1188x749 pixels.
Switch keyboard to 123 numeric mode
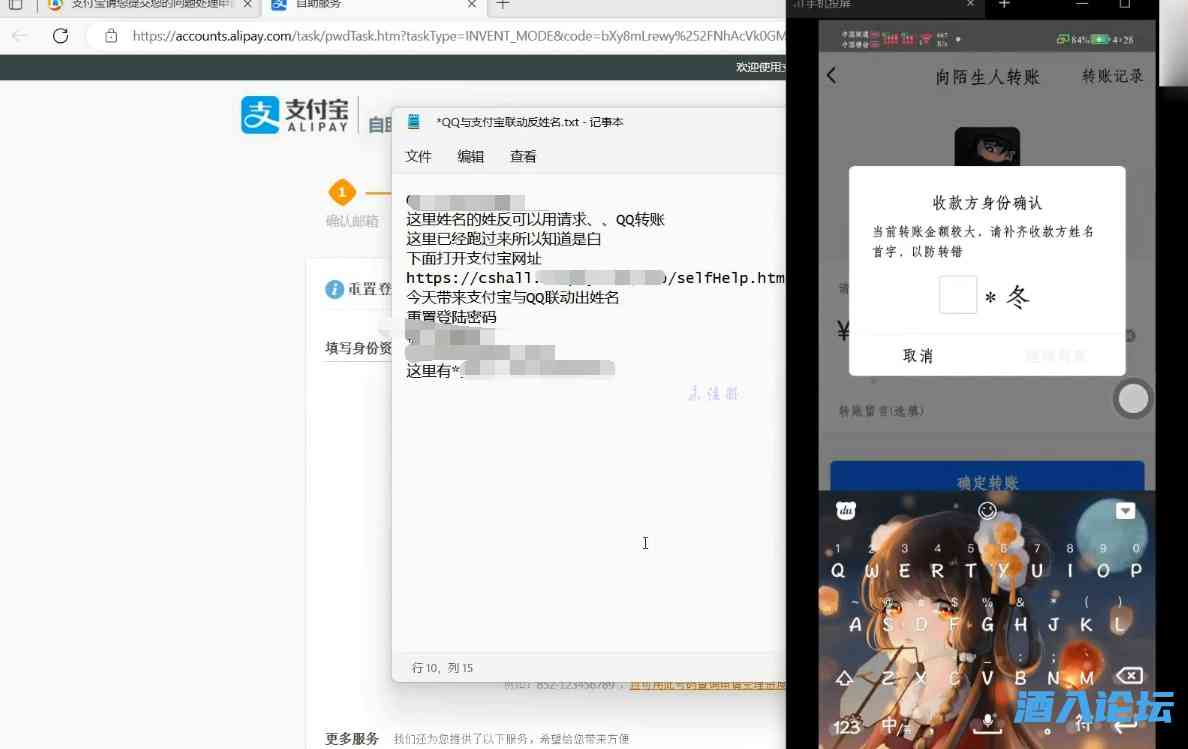(846, 727)
